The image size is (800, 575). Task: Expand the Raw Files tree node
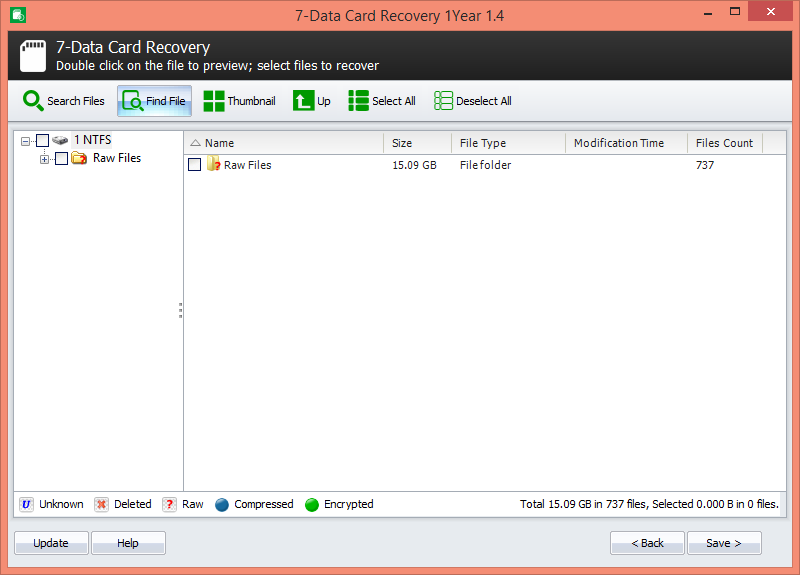[x=44, y=160]
